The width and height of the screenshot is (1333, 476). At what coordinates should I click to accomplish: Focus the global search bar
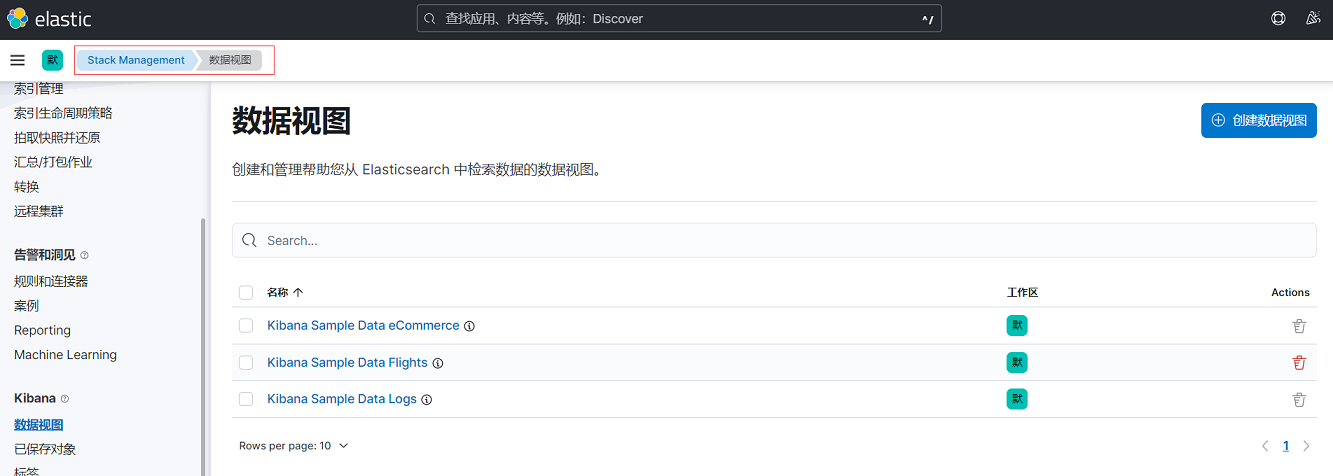[679, 18]
